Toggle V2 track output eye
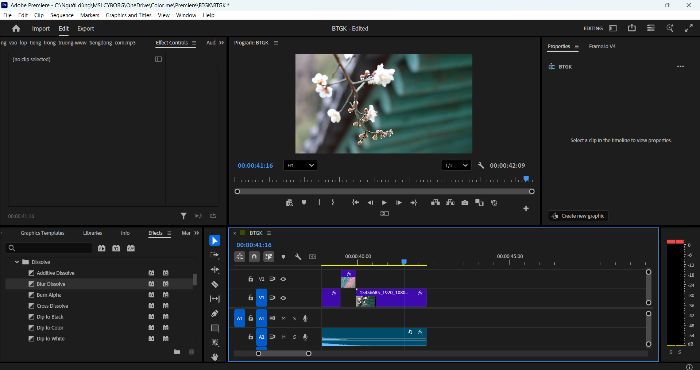 click(283, 279)
